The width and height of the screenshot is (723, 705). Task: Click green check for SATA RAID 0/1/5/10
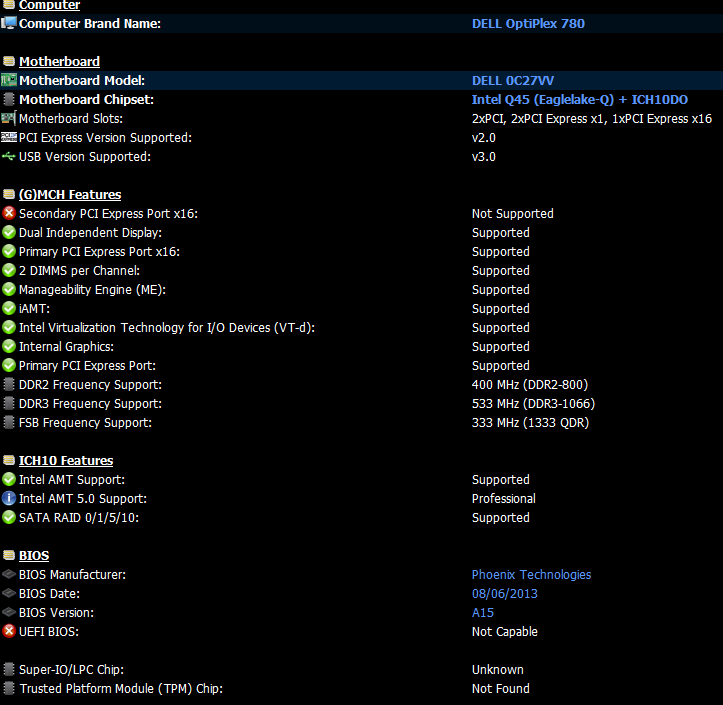[9, 517]
